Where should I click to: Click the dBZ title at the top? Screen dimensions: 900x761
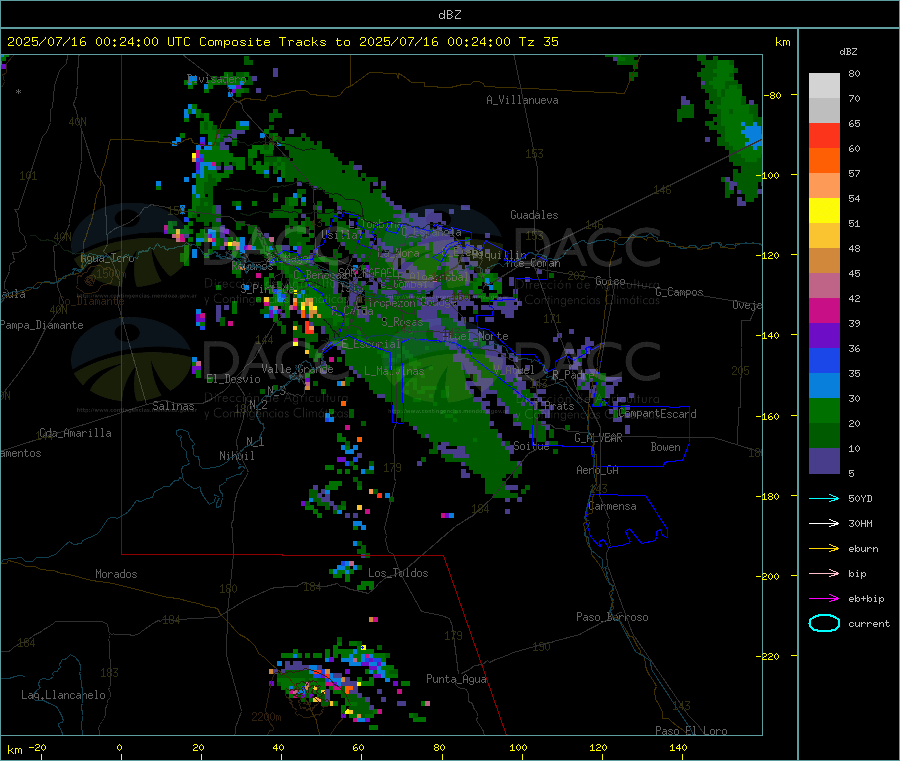click(x=449, y=14)
